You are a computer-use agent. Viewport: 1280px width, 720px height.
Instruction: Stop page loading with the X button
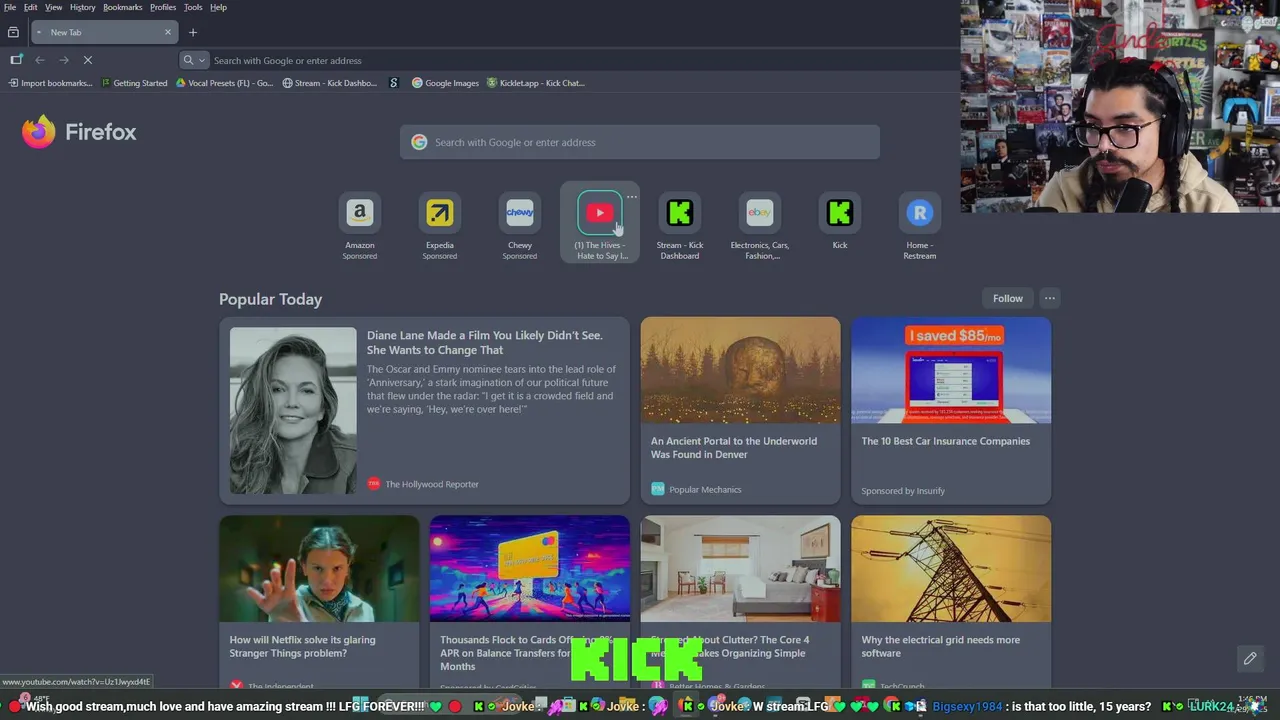pos(88,60)
